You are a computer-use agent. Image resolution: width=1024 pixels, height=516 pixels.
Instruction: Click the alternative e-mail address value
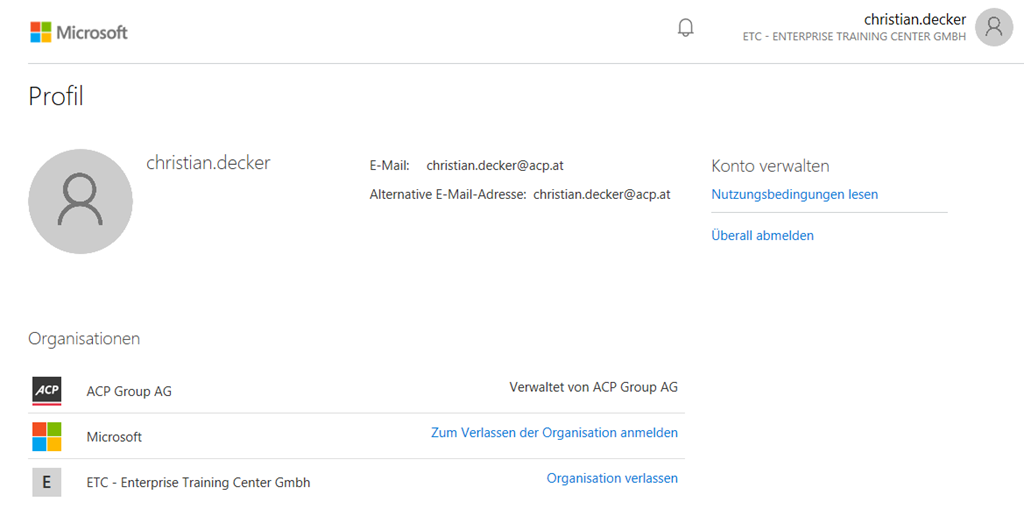601,194
